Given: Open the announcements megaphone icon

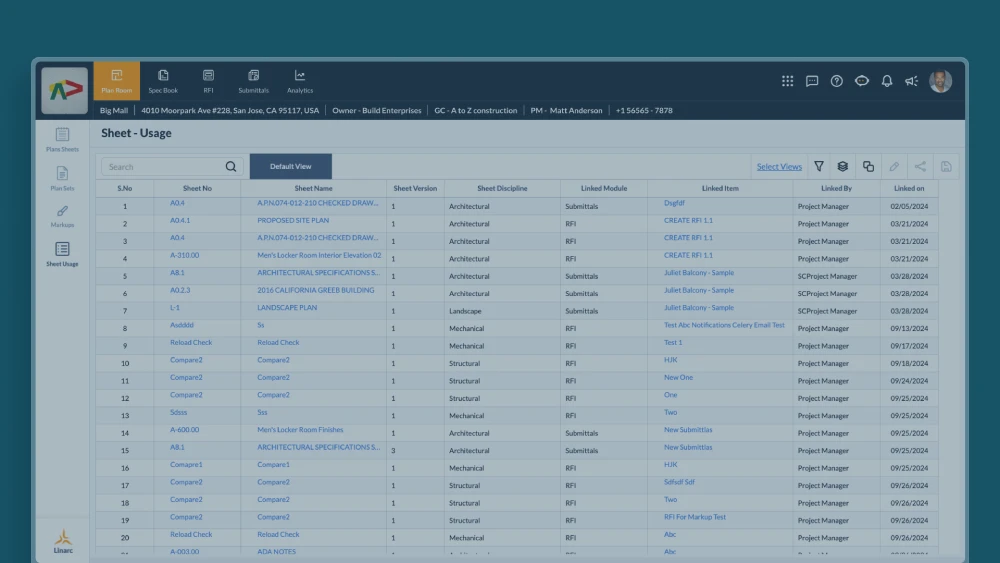Looking at the screenshot, I should coord(911,81).
